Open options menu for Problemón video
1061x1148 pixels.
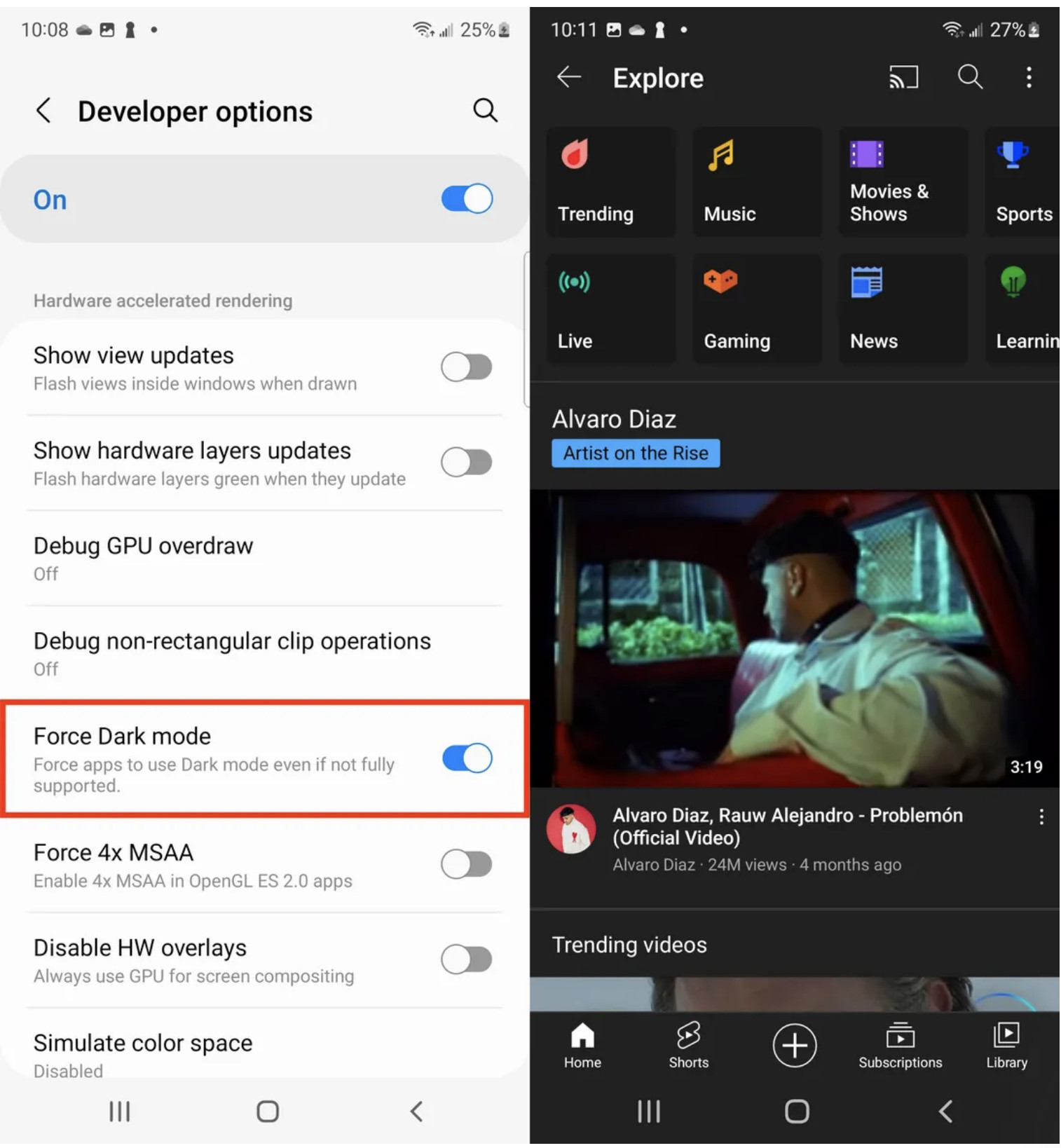(1041, 817)
